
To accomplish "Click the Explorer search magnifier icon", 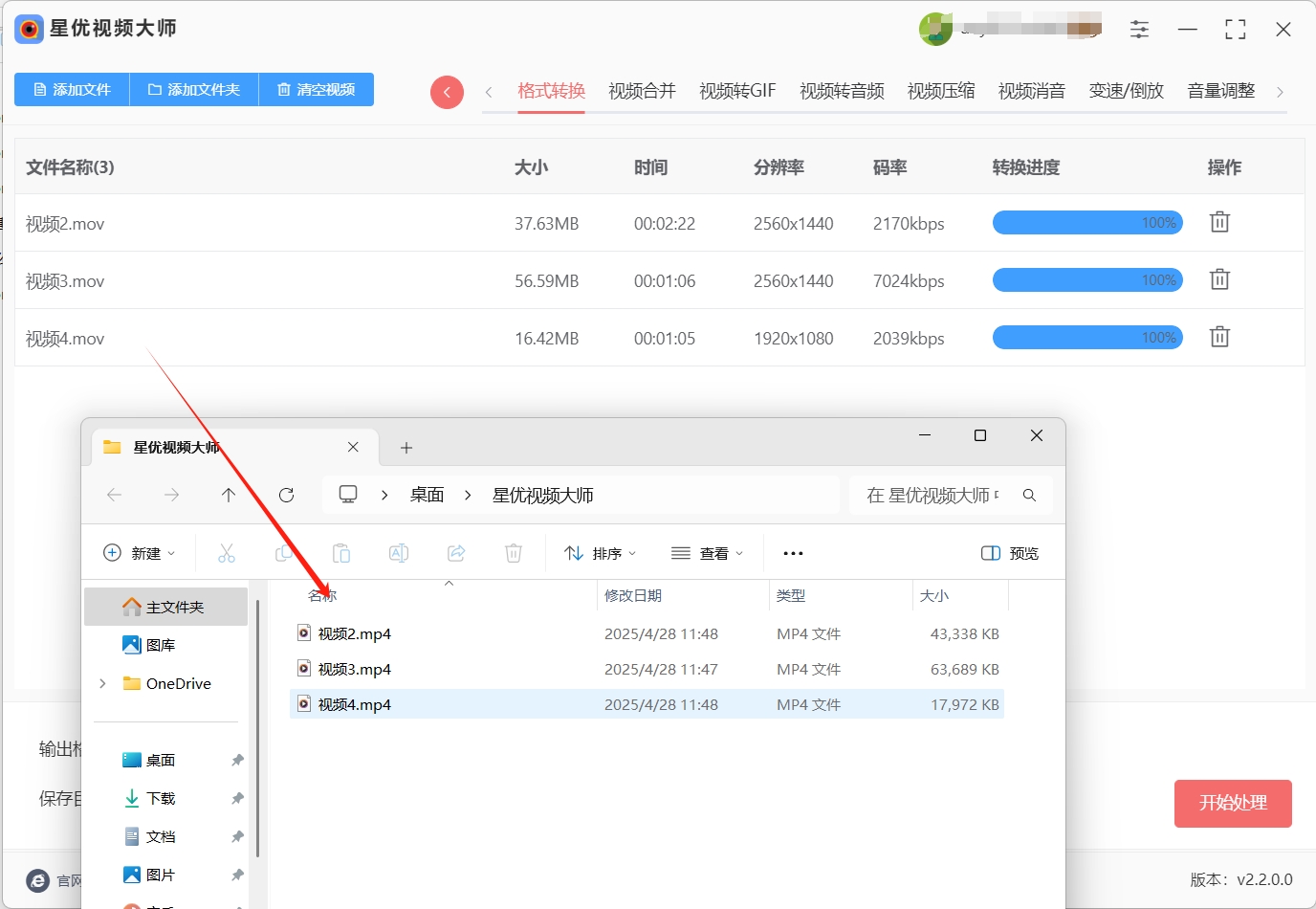I will [x=1029, y=495].
